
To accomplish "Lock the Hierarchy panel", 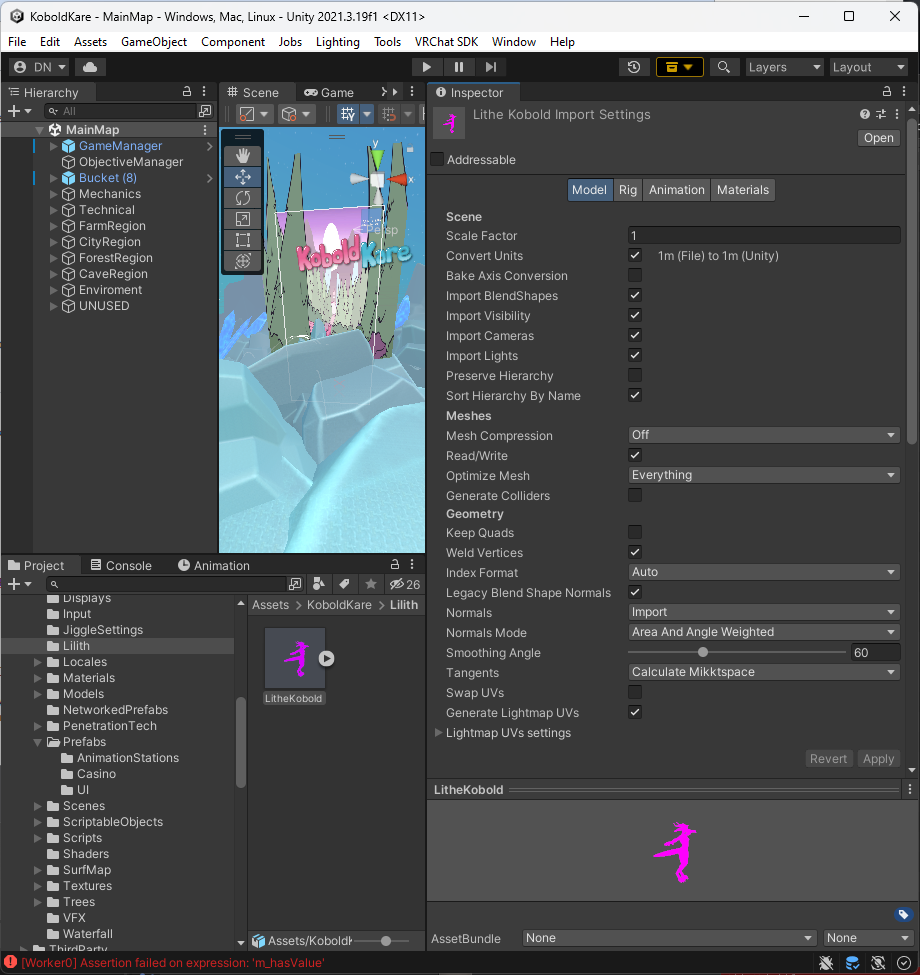I will [186, 91].
